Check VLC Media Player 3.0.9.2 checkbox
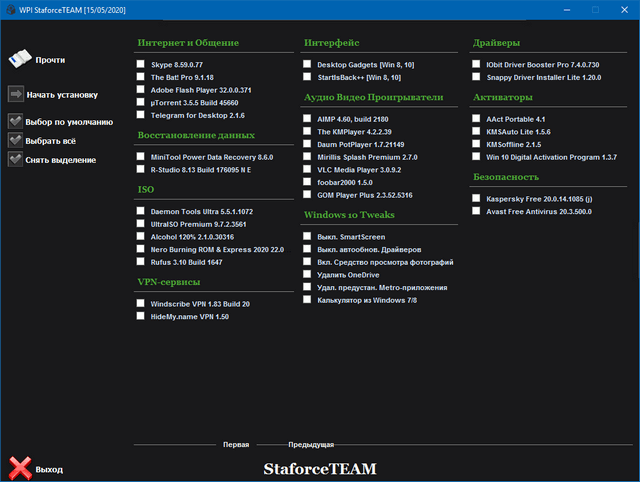640x482 pixels. point(307,169)
